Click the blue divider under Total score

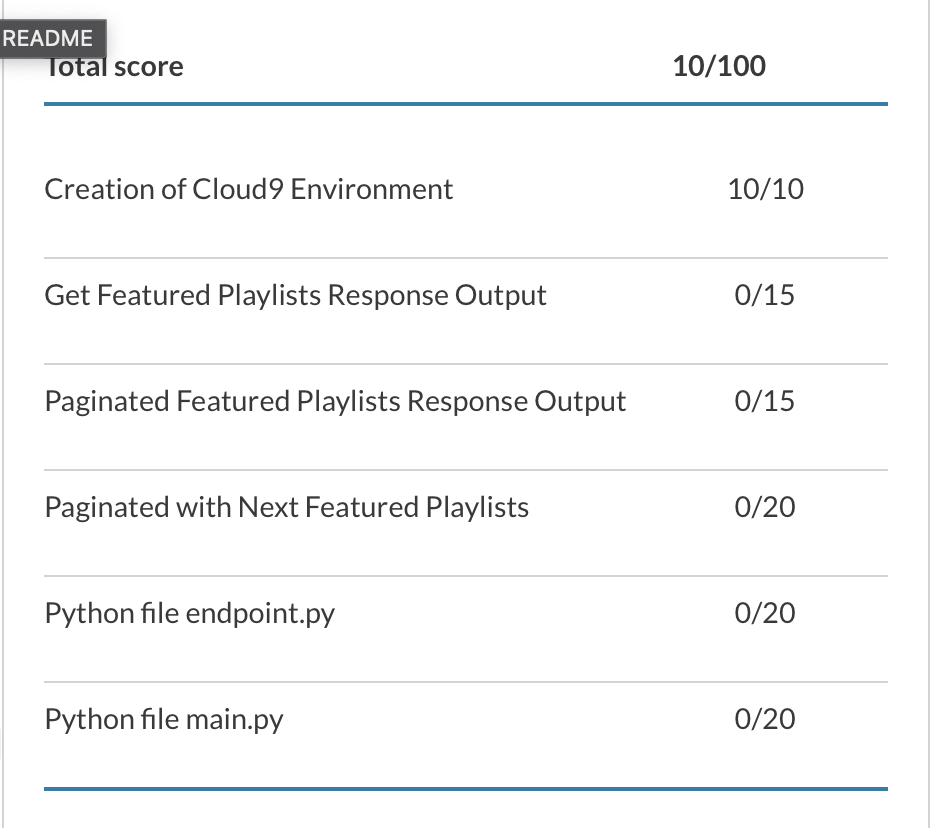pos(466,104)
